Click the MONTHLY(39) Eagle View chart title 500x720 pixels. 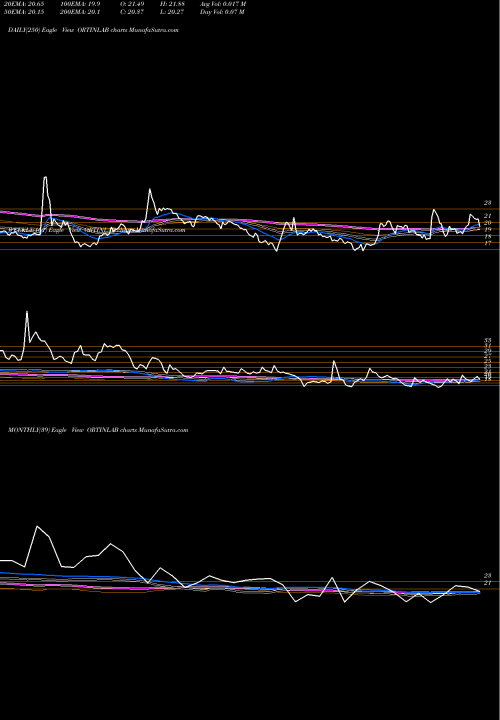coord(98,430)
